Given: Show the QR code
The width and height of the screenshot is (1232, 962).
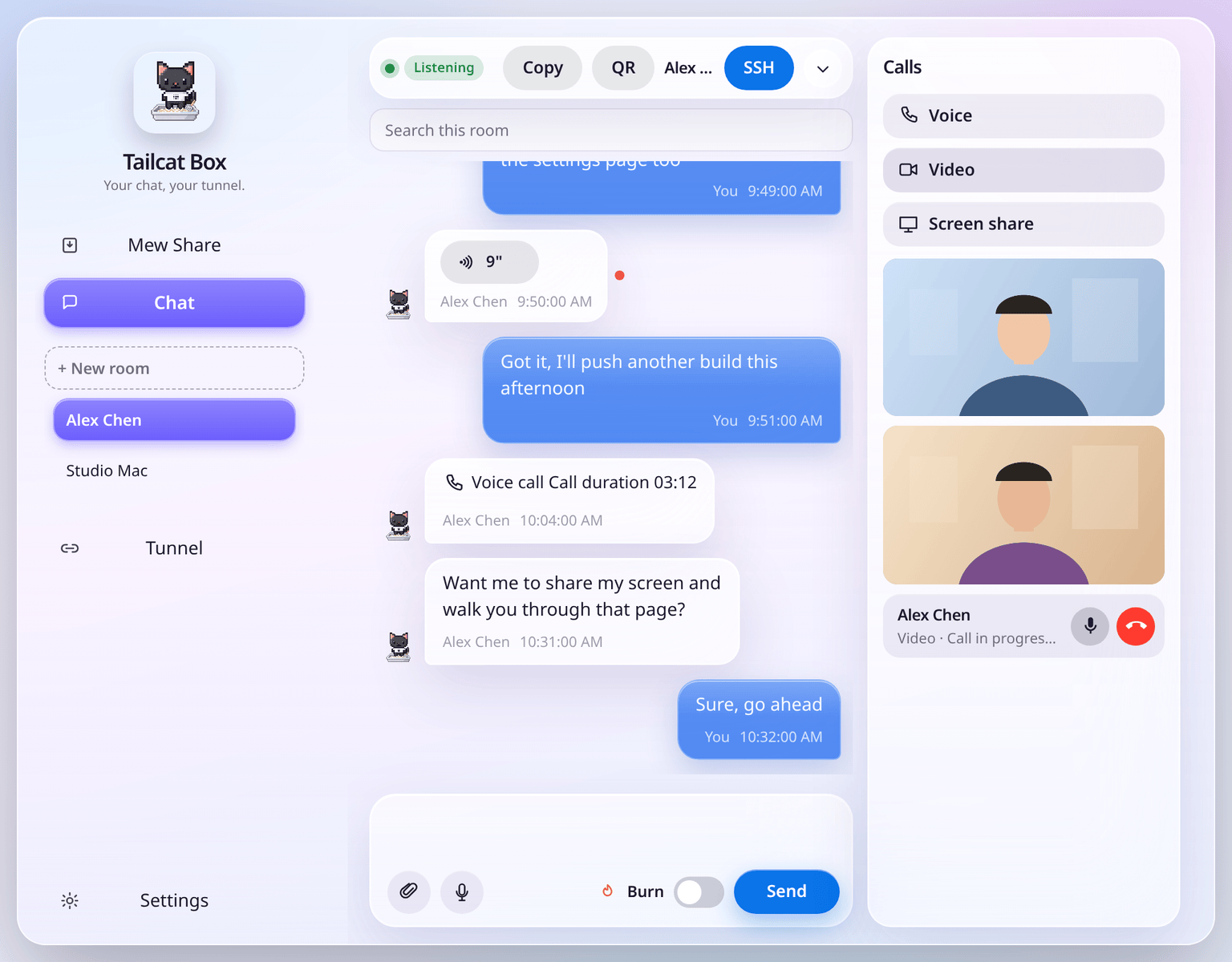Looking at the screenshot, I should pos(623,68).
